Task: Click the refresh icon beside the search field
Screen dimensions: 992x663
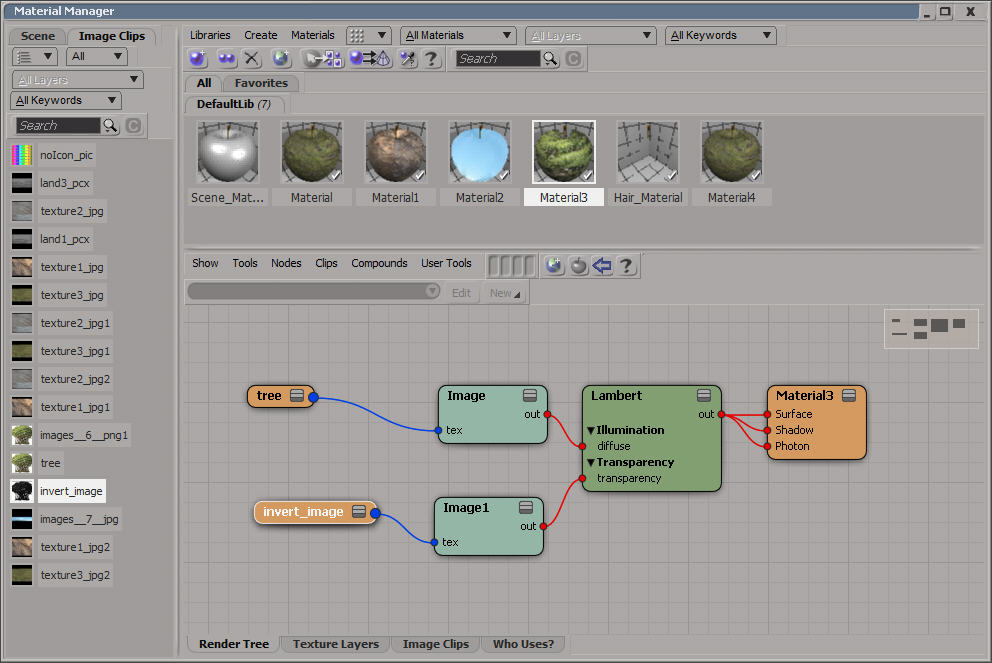Action: click(571, 58)
